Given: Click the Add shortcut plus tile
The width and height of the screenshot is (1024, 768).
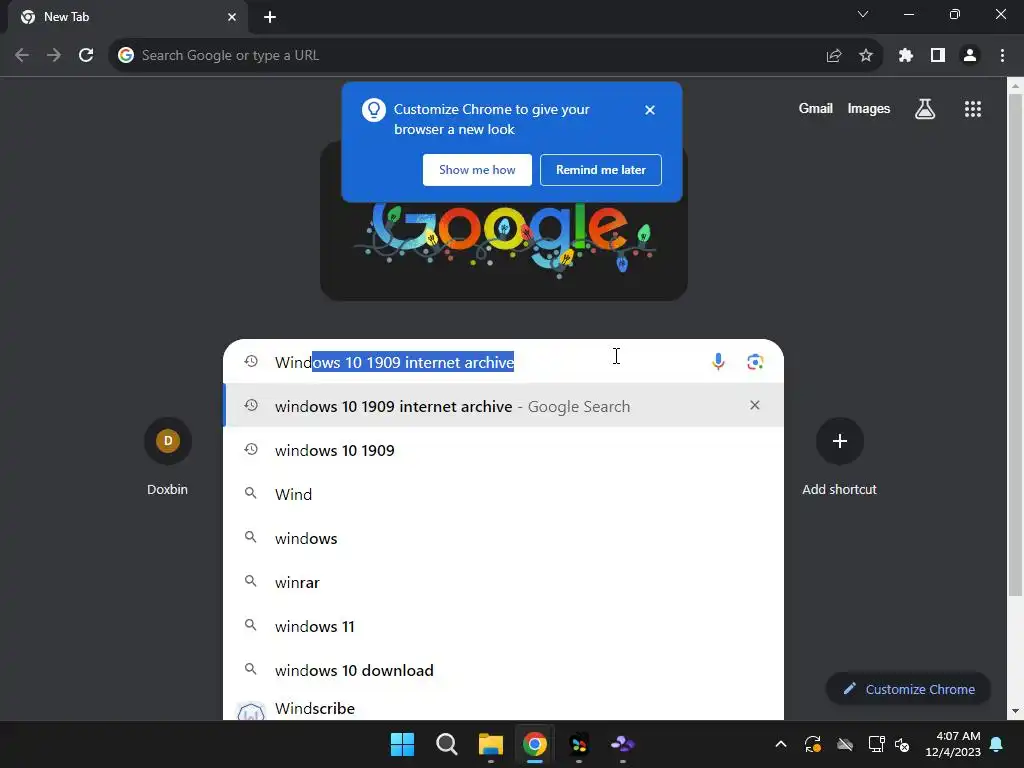Looking at the screenshot, I should click(840, 456).
